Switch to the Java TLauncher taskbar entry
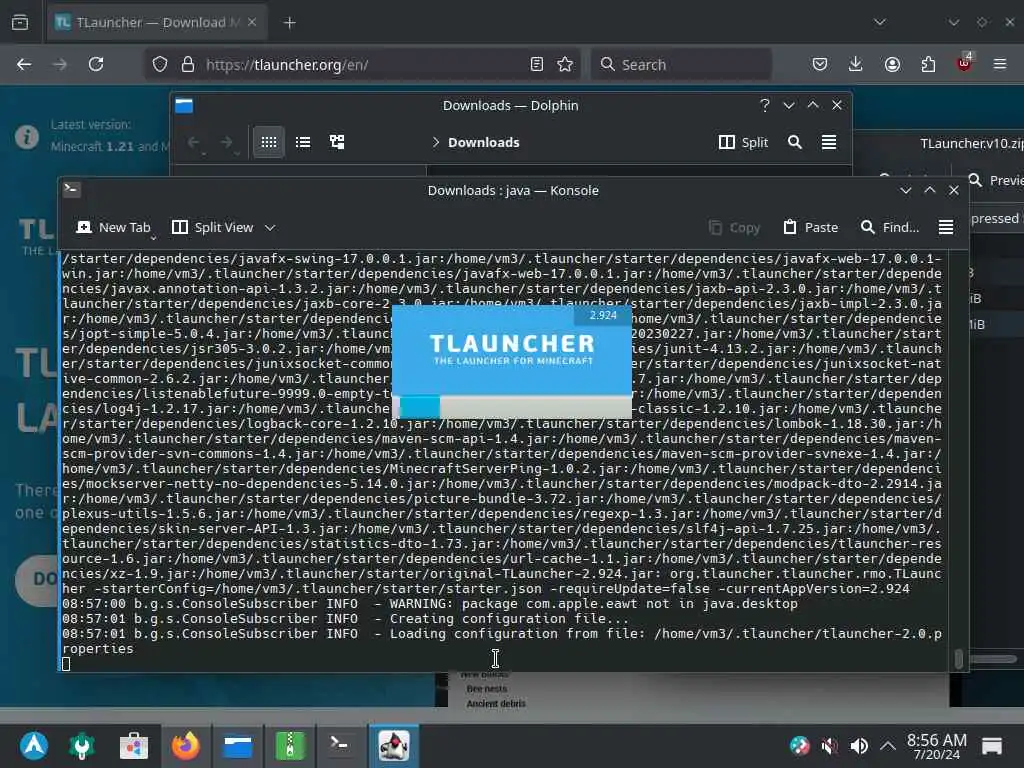 click(394, 745)
